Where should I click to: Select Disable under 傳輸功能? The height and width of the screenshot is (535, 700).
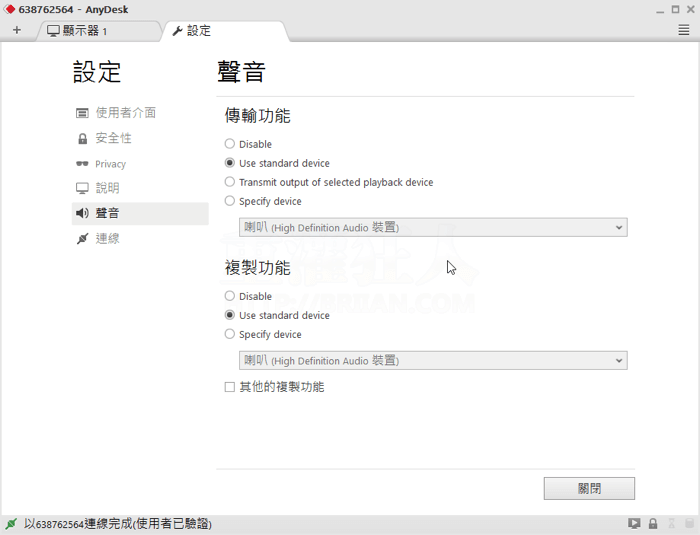point(230,144)
